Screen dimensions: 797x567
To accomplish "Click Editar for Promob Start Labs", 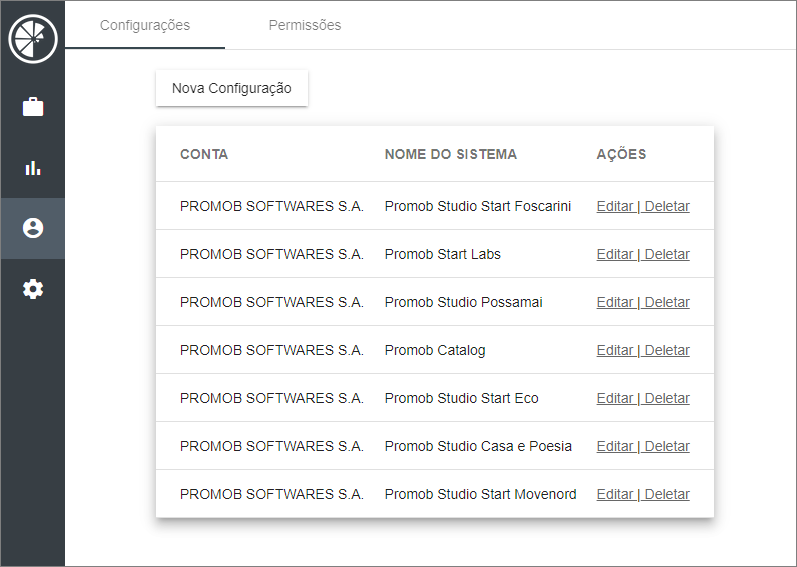I will (615, 254).
